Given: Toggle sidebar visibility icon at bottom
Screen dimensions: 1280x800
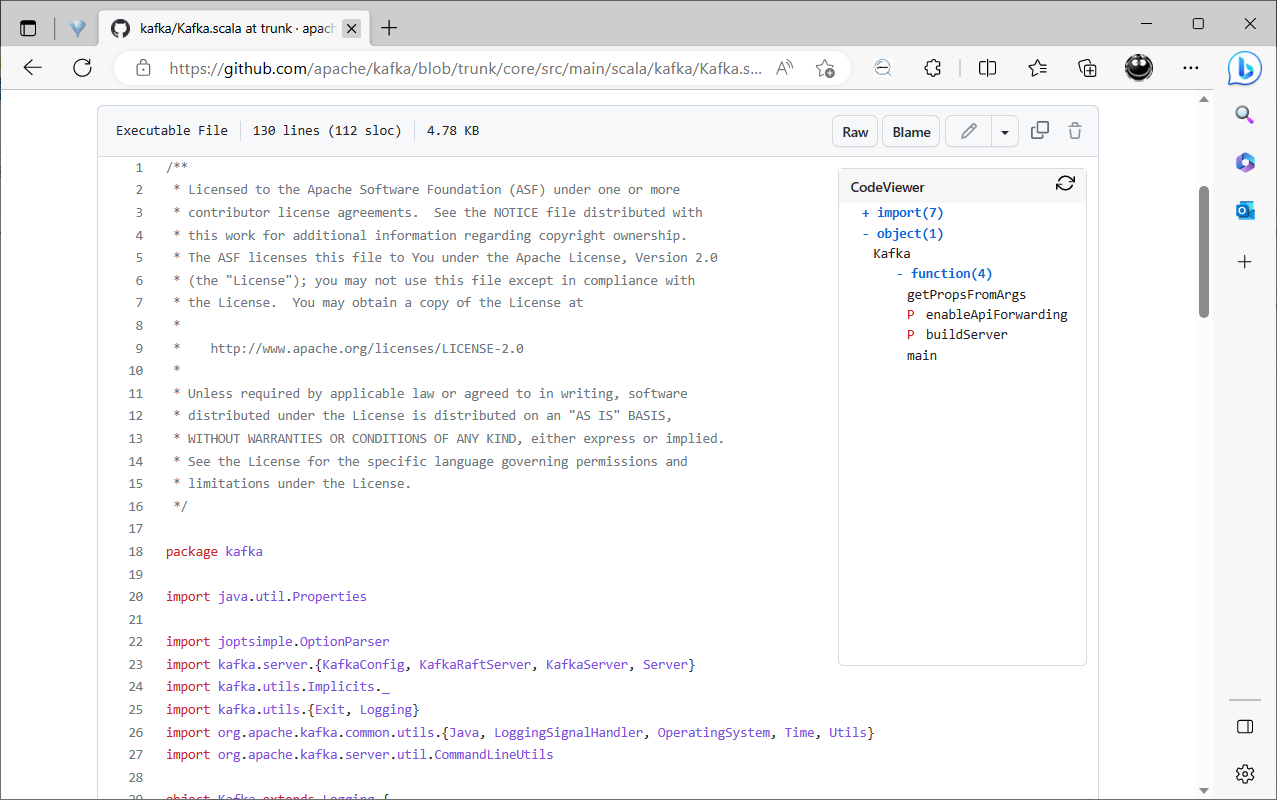Looking at the screenshot, I should pyautogui.click(x=1245, y=726).
